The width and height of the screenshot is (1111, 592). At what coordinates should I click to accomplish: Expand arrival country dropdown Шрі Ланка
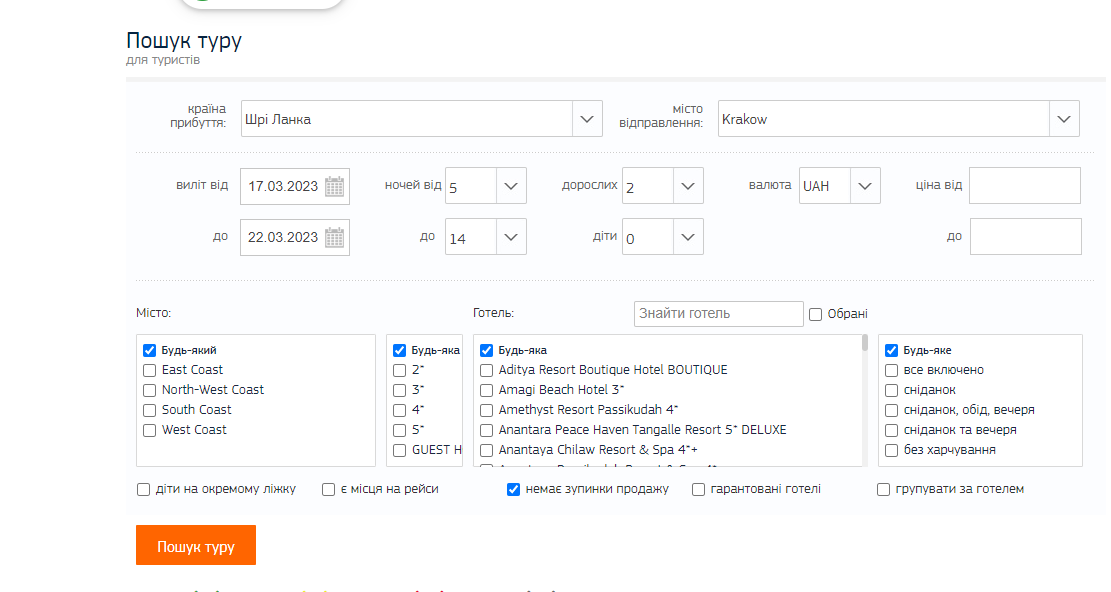tap(587, 119)
